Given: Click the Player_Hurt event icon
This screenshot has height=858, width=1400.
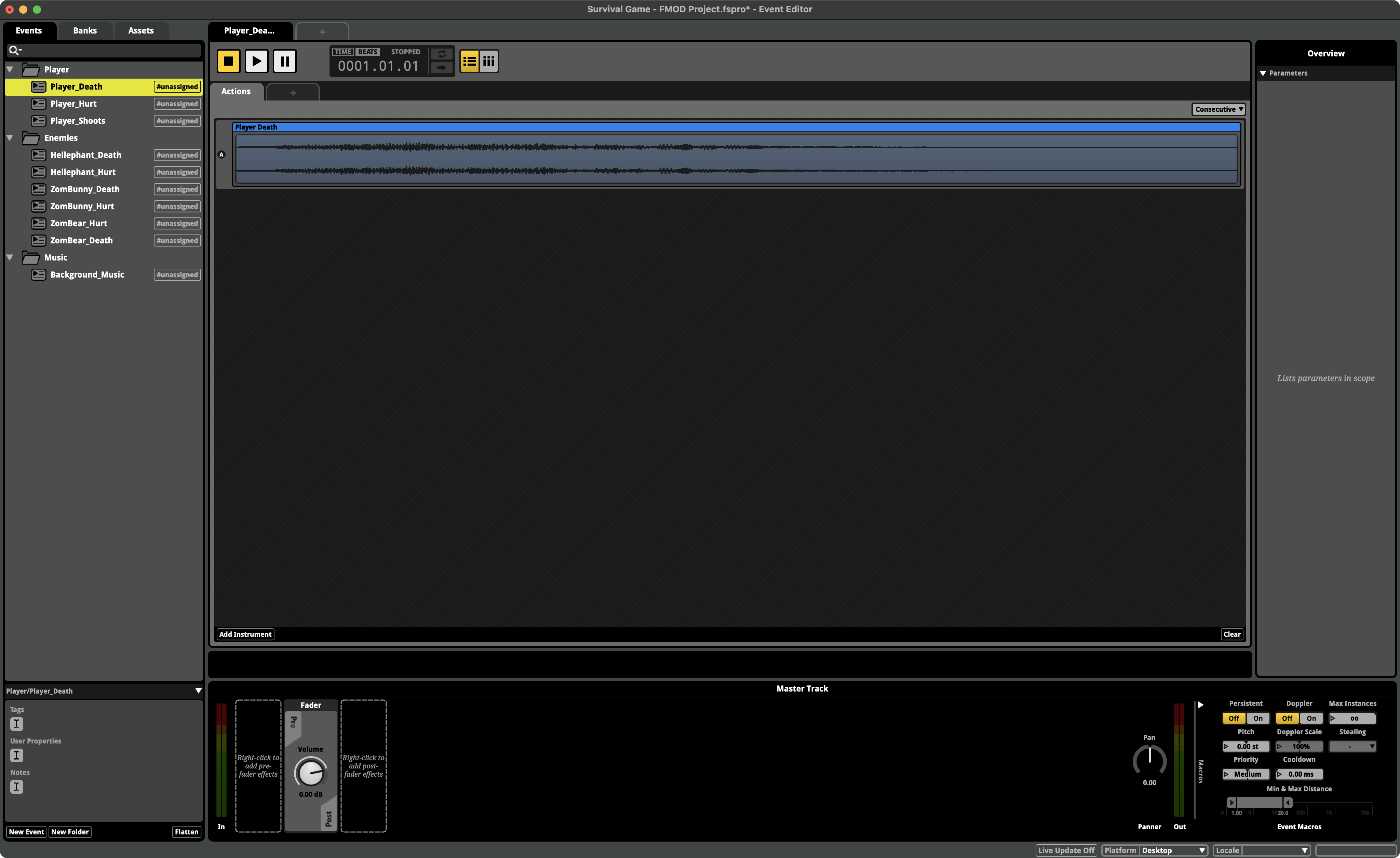Looking at the screenshot, I should click(x=38, y=104).
